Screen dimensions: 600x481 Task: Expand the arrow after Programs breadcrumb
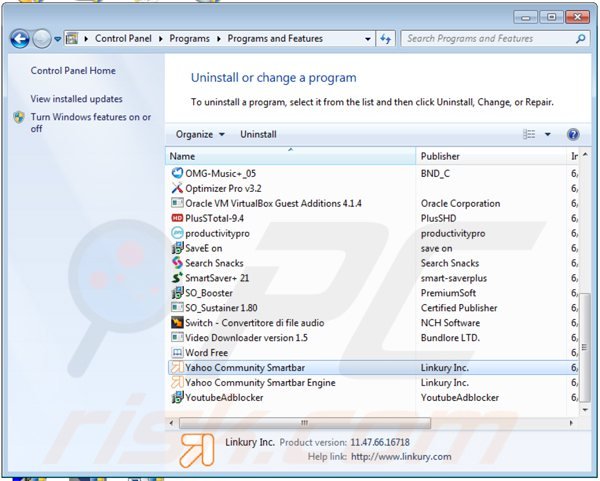tap(219, 39)
